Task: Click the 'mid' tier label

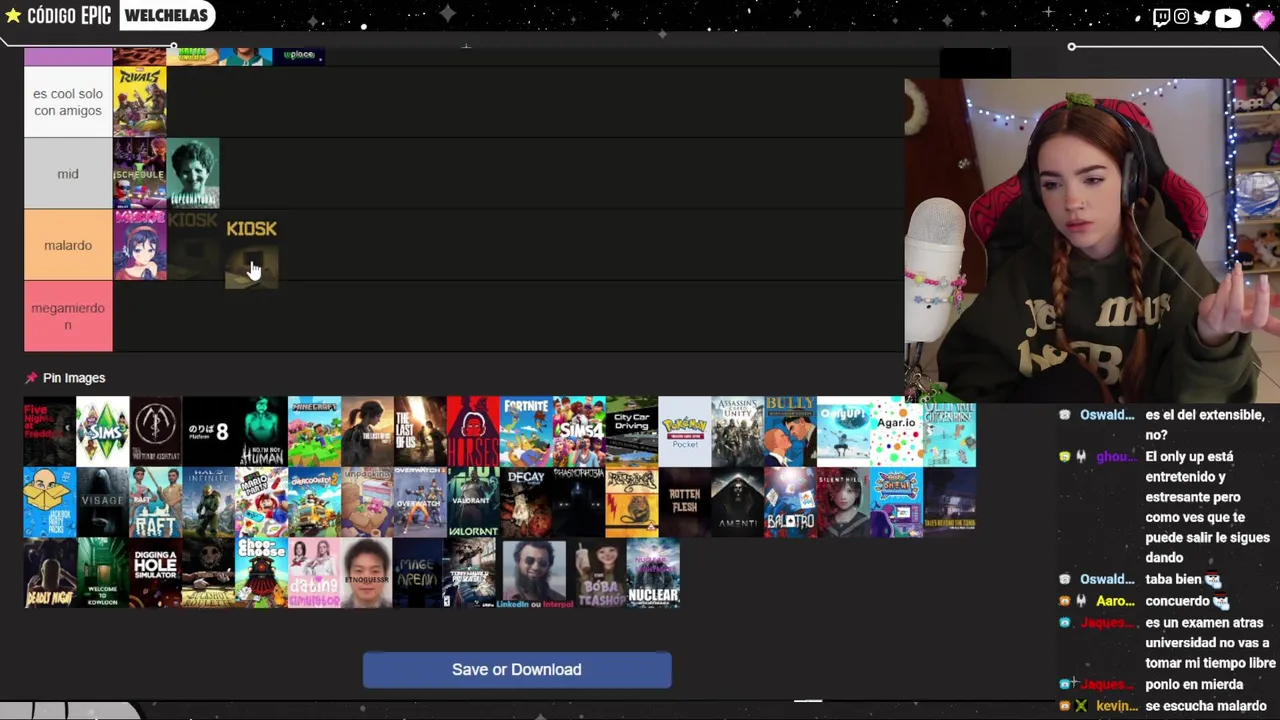Action: [x=68, y=174]
